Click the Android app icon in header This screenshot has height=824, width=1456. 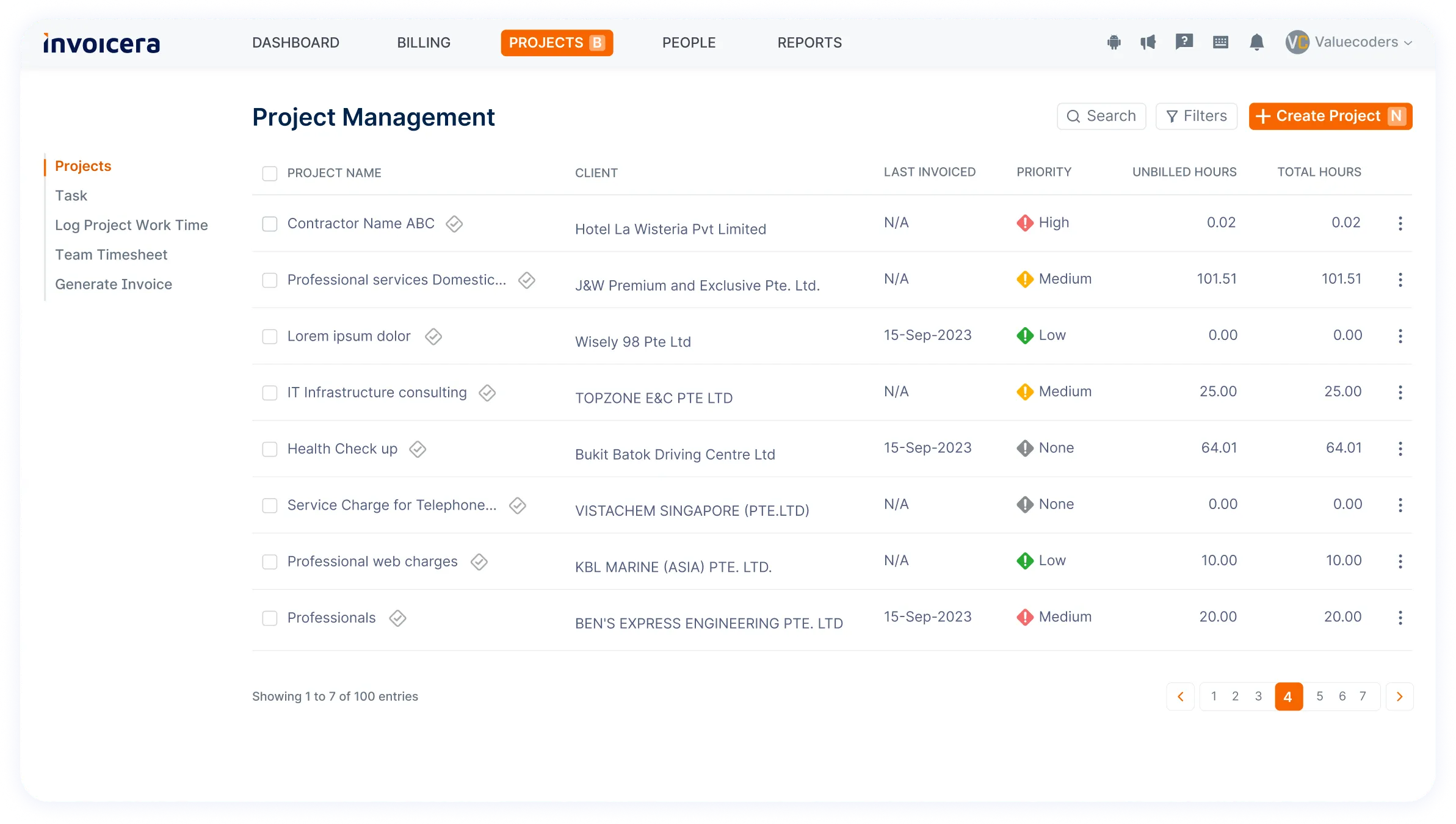tap(1114, 42)
